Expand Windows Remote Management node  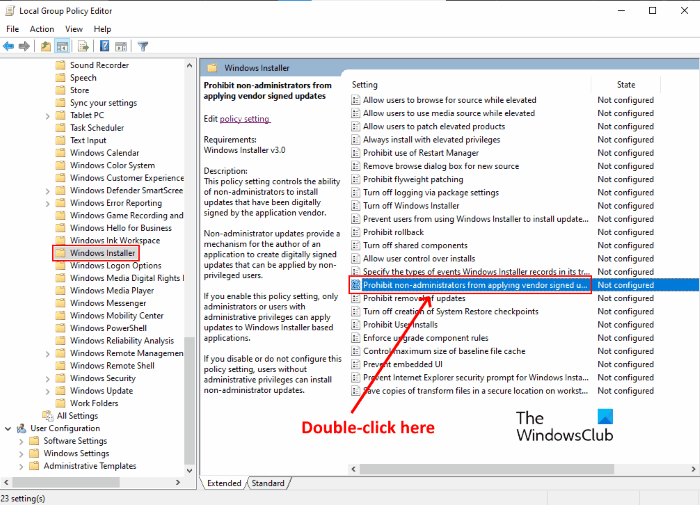(48, 353)
